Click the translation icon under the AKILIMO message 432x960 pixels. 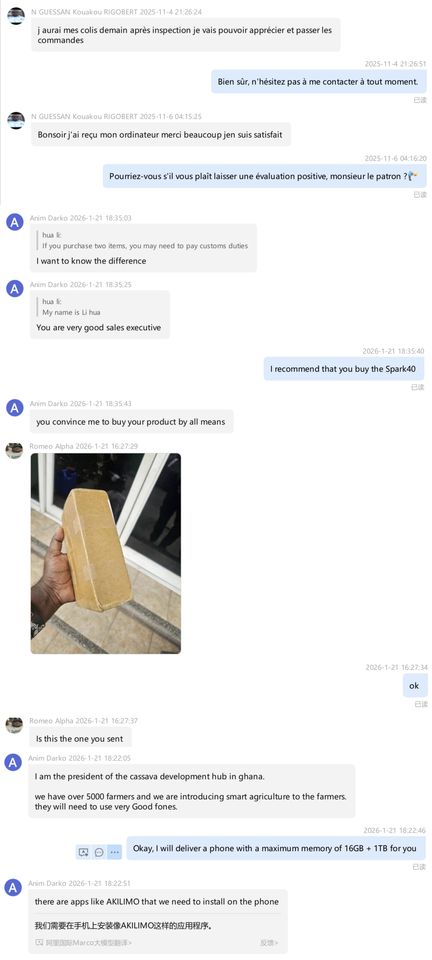click(x=39, y=942)
